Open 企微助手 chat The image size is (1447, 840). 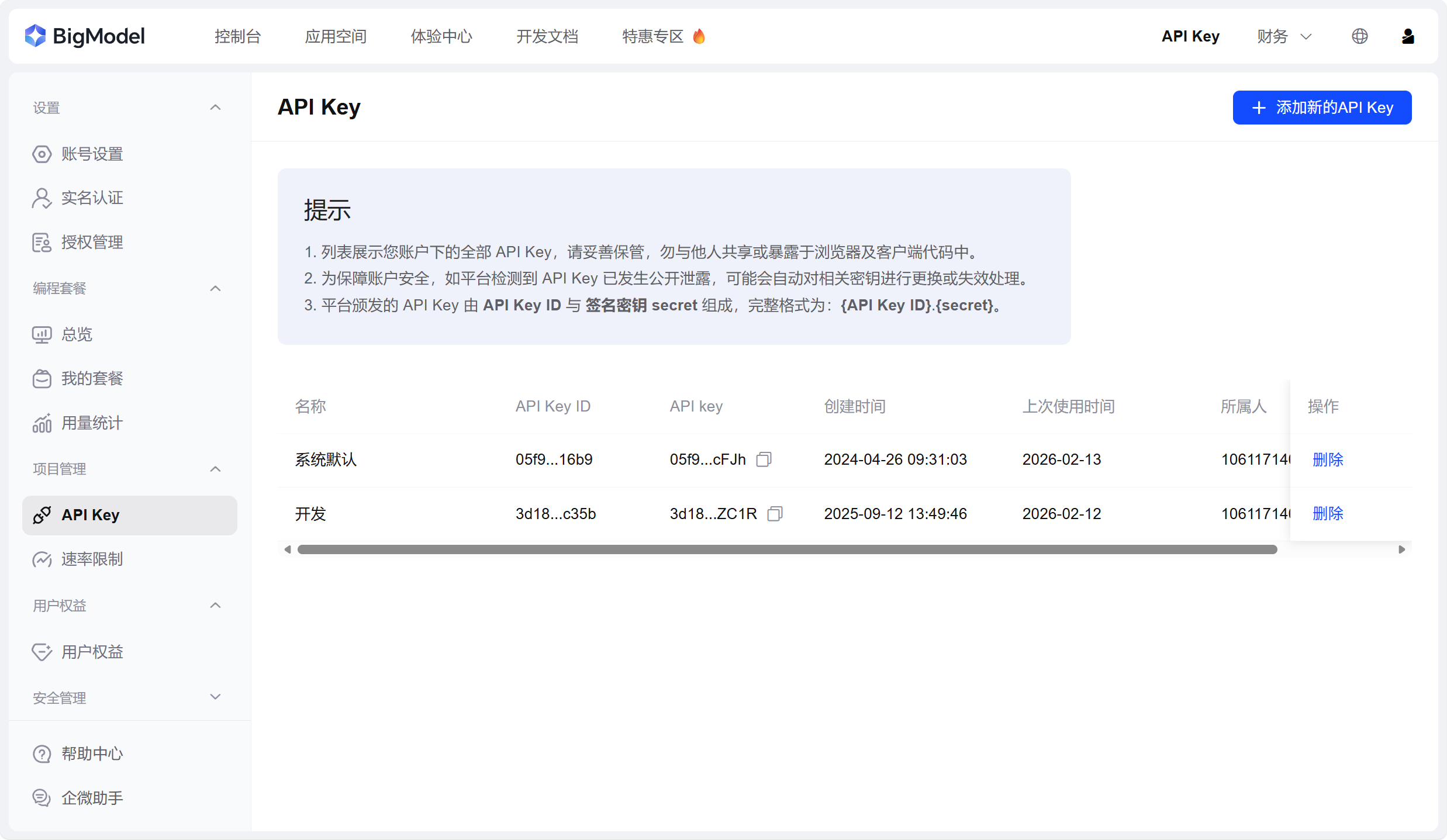[92, 798]
